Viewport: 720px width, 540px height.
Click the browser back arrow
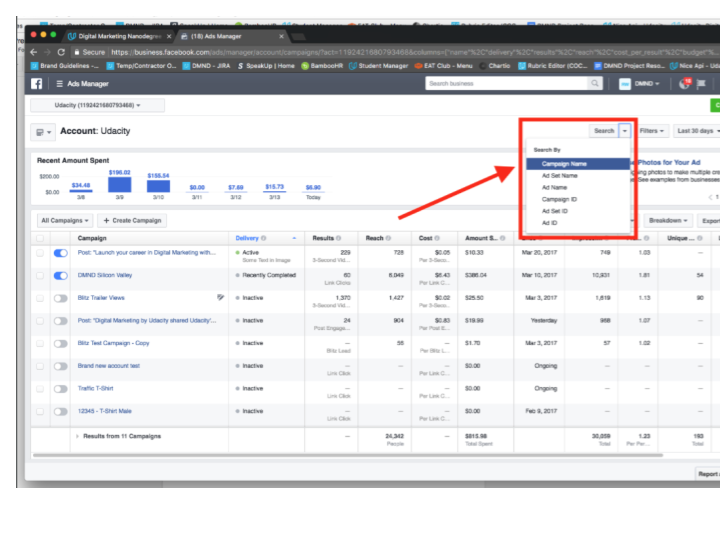34,52
